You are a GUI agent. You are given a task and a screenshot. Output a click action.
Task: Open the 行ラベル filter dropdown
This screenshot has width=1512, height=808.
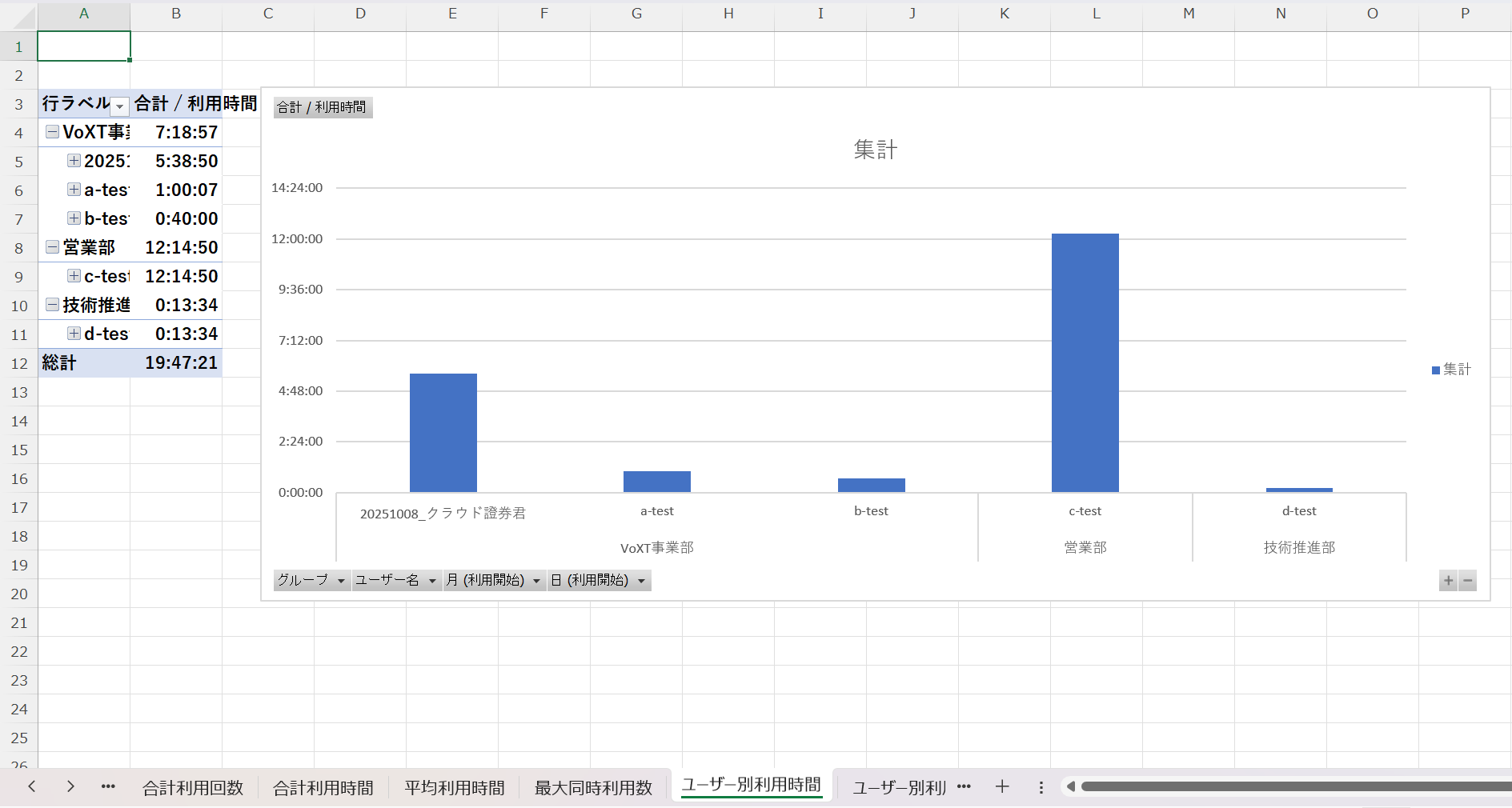(119, 106)
